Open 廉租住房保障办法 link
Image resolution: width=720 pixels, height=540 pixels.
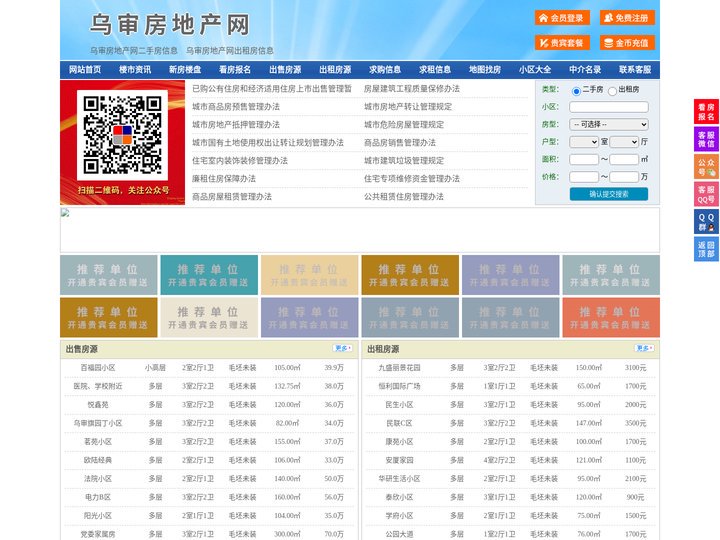[224, 179]
